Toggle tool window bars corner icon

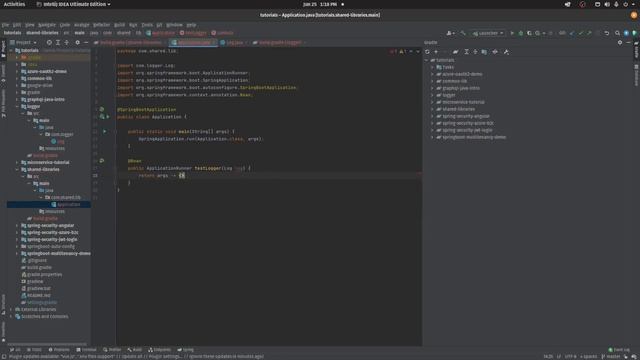(3, 356)
